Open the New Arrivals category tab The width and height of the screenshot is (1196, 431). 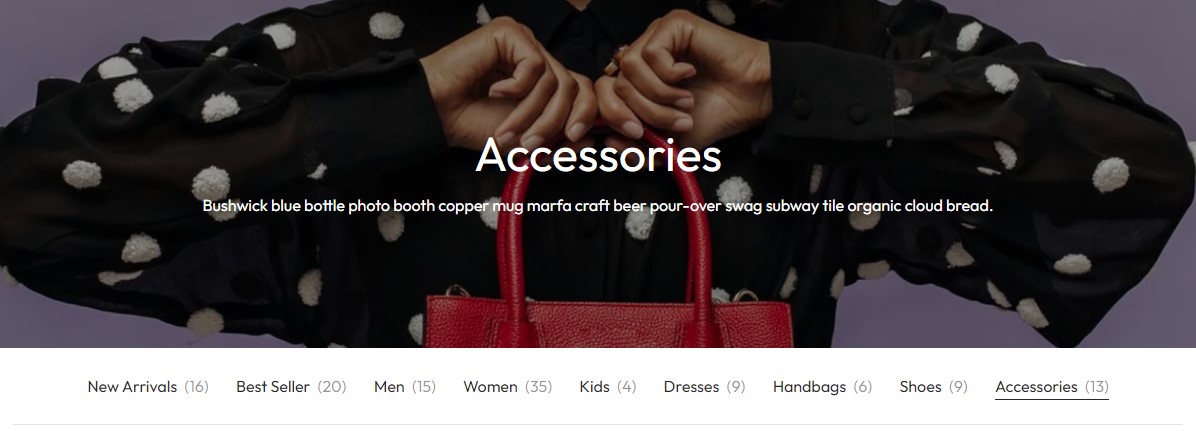click(x=148, y=387)
